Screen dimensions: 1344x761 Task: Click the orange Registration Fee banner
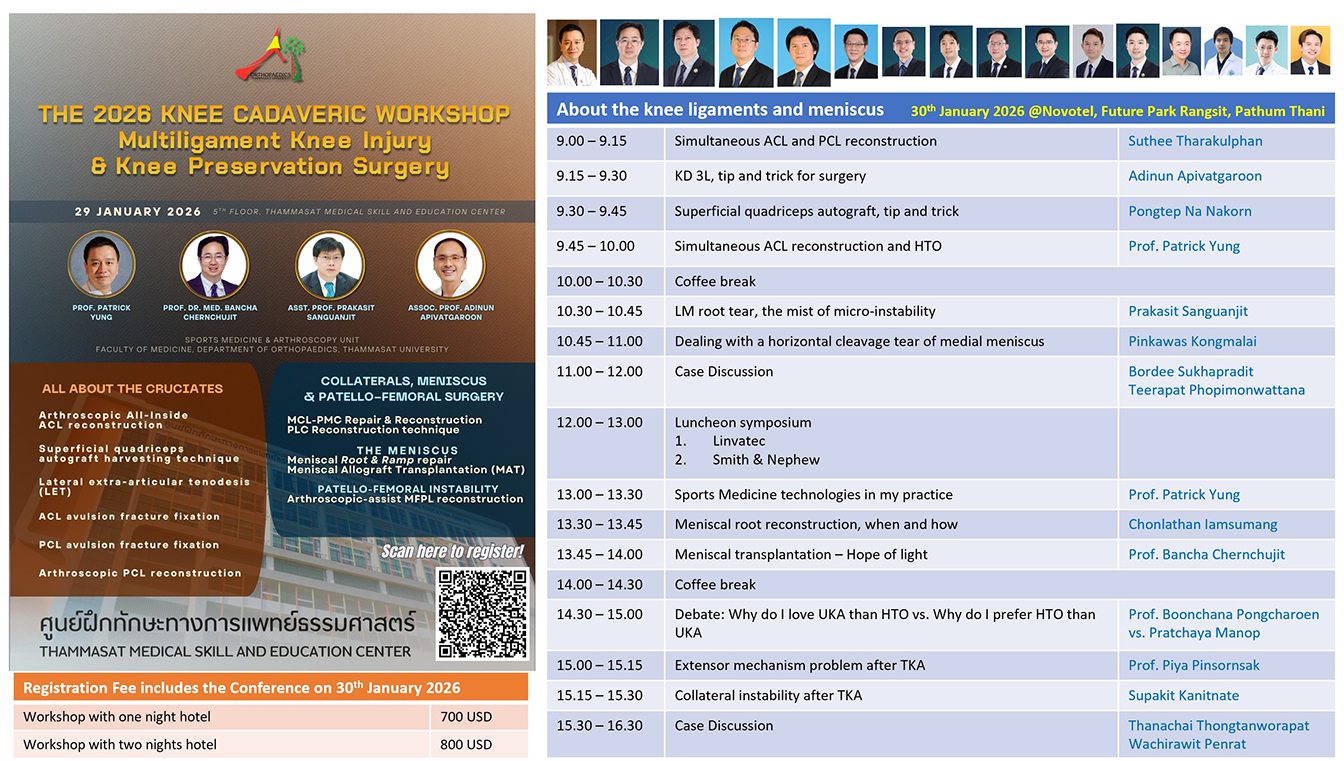pyautogui.click(x=270, y=687)
